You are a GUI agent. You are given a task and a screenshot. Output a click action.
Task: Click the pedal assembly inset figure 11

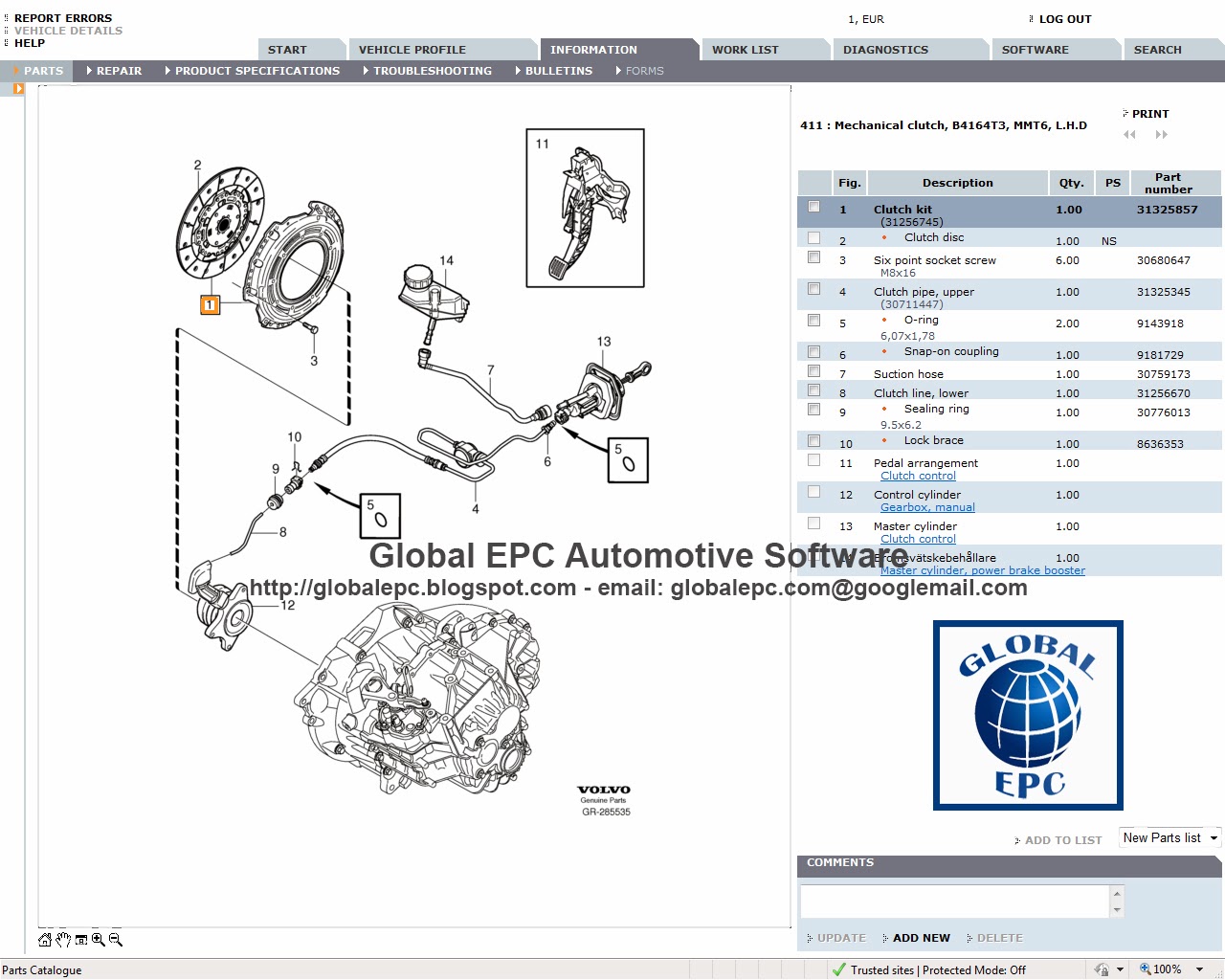tap(586, 209)
